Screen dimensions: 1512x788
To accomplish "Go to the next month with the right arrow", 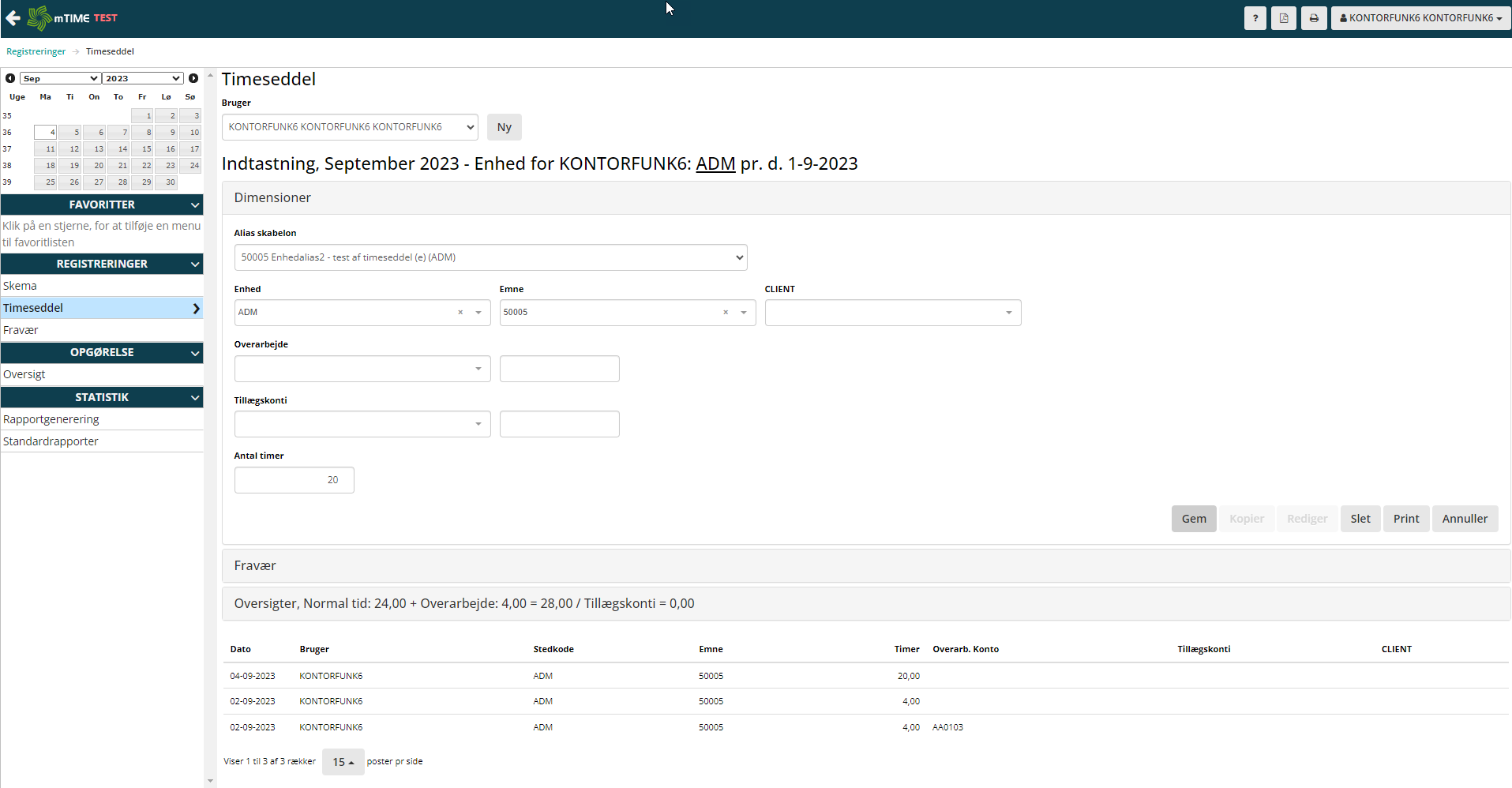I will [x=193, y=77].
